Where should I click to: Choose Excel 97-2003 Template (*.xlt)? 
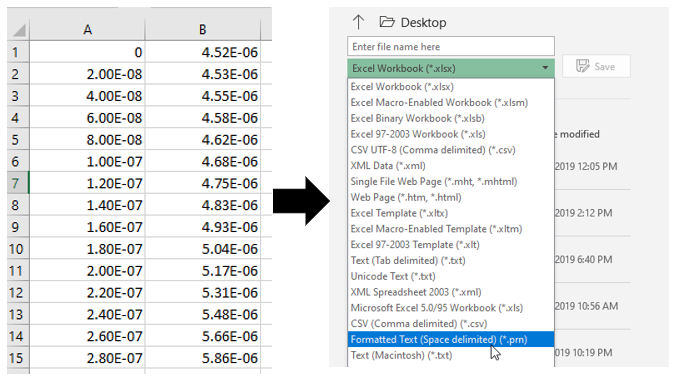pyautogui.click(x=451, y=245)
